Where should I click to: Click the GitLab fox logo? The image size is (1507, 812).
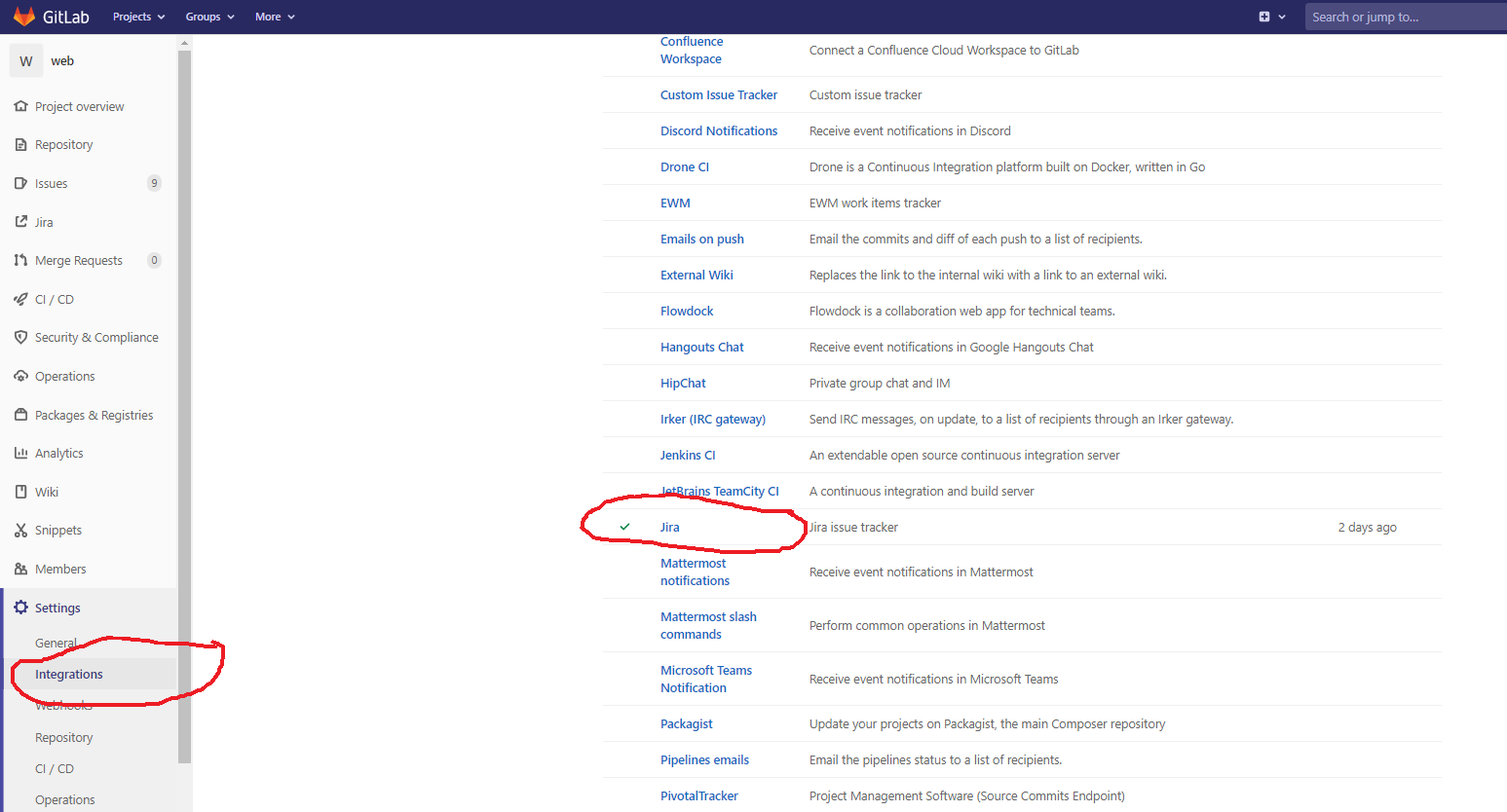tap(24, 17)
